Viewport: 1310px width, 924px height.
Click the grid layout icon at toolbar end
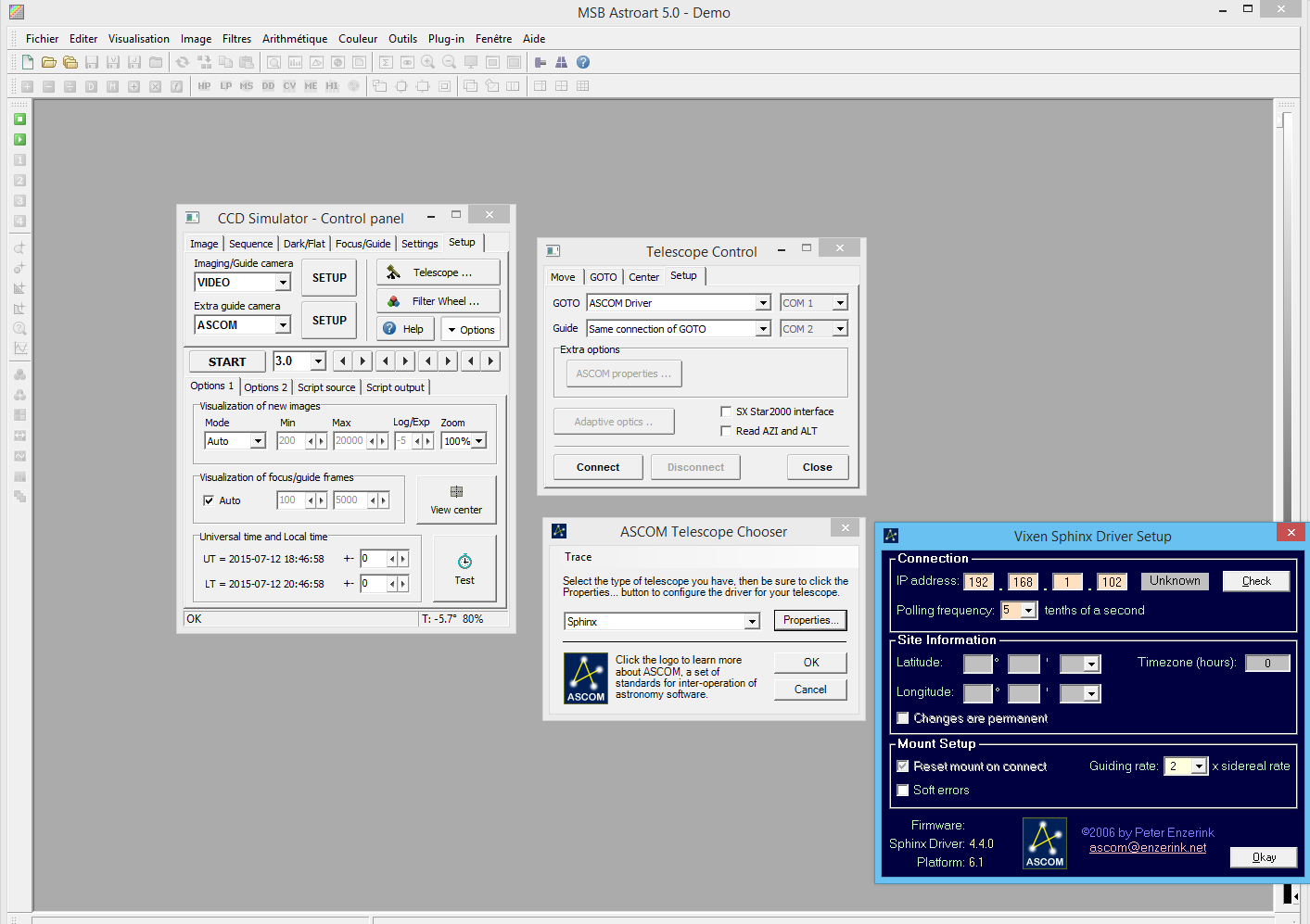click(583, 86)
